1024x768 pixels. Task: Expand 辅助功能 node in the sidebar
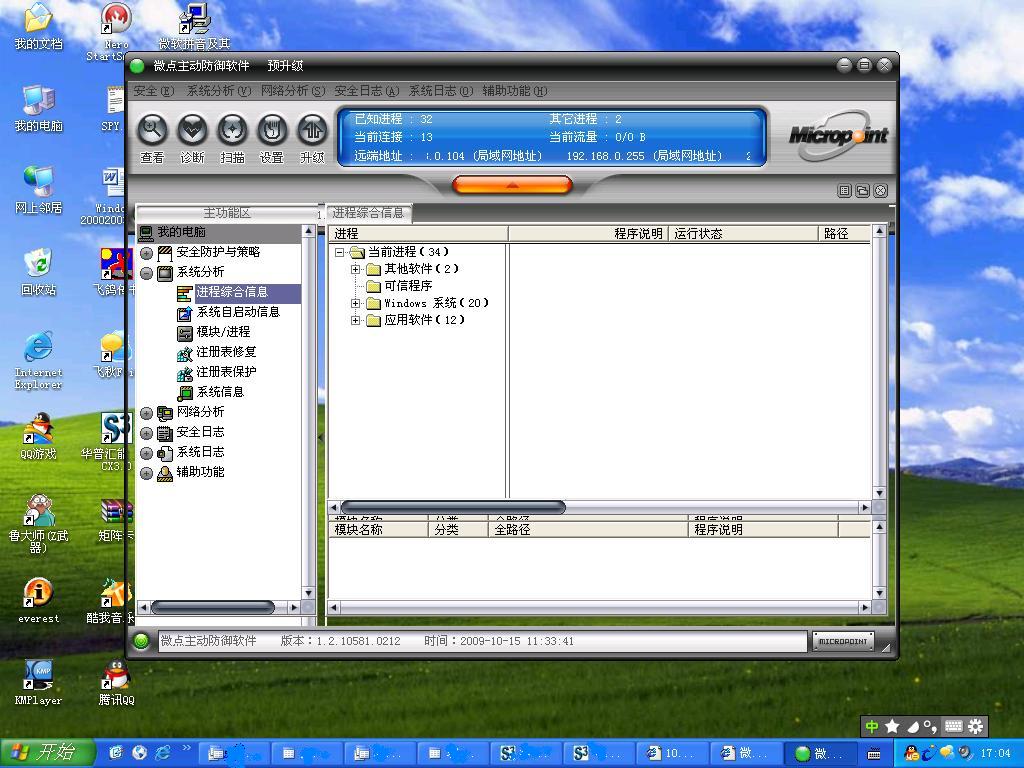(146, 473)
